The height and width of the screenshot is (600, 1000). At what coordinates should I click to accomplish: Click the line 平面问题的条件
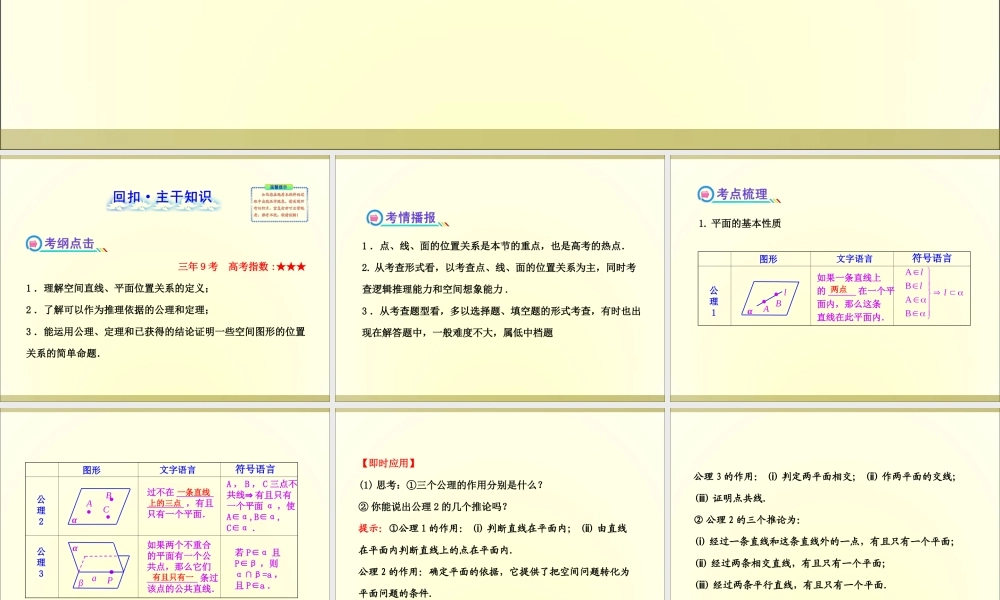(x=395, y=593)
